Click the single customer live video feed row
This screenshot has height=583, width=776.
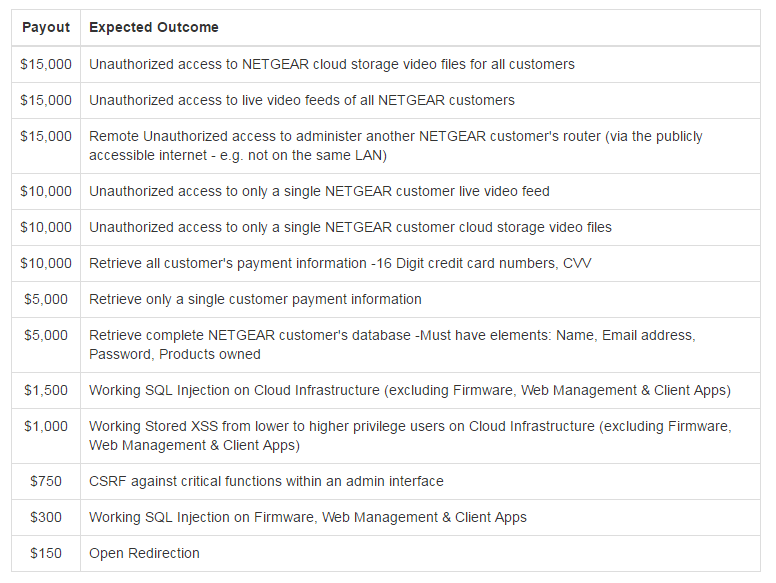point(319,191)
